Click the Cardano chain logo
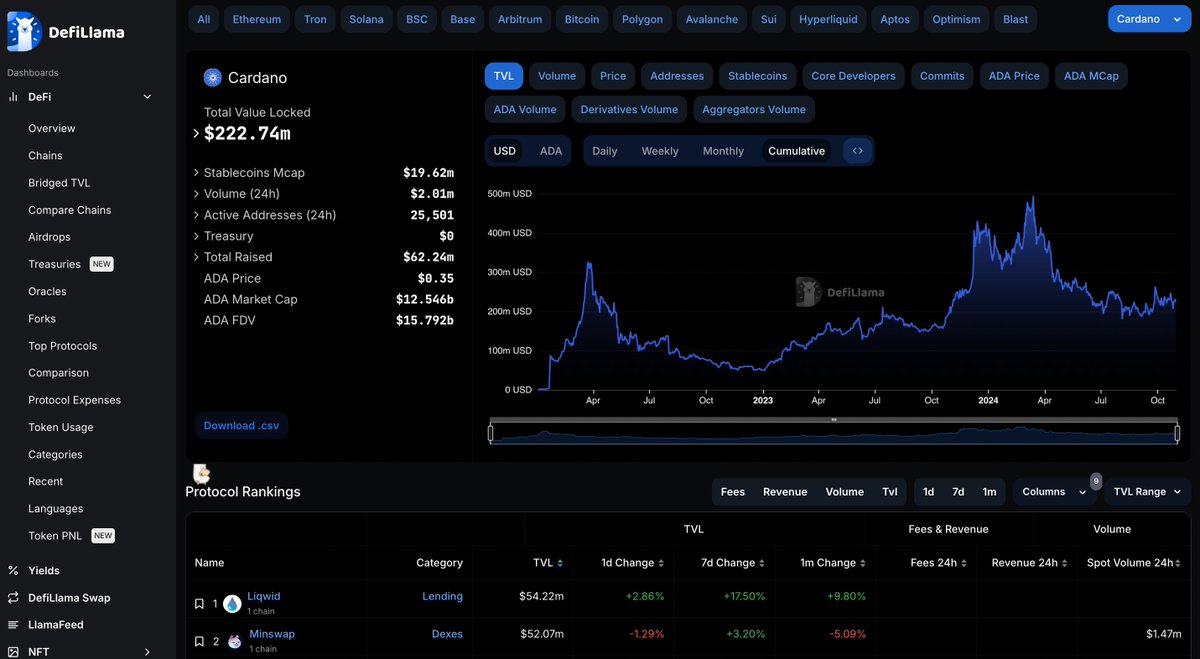Image resolution: width=1200 pixels, height=659 pixels. tap(212, 78)
